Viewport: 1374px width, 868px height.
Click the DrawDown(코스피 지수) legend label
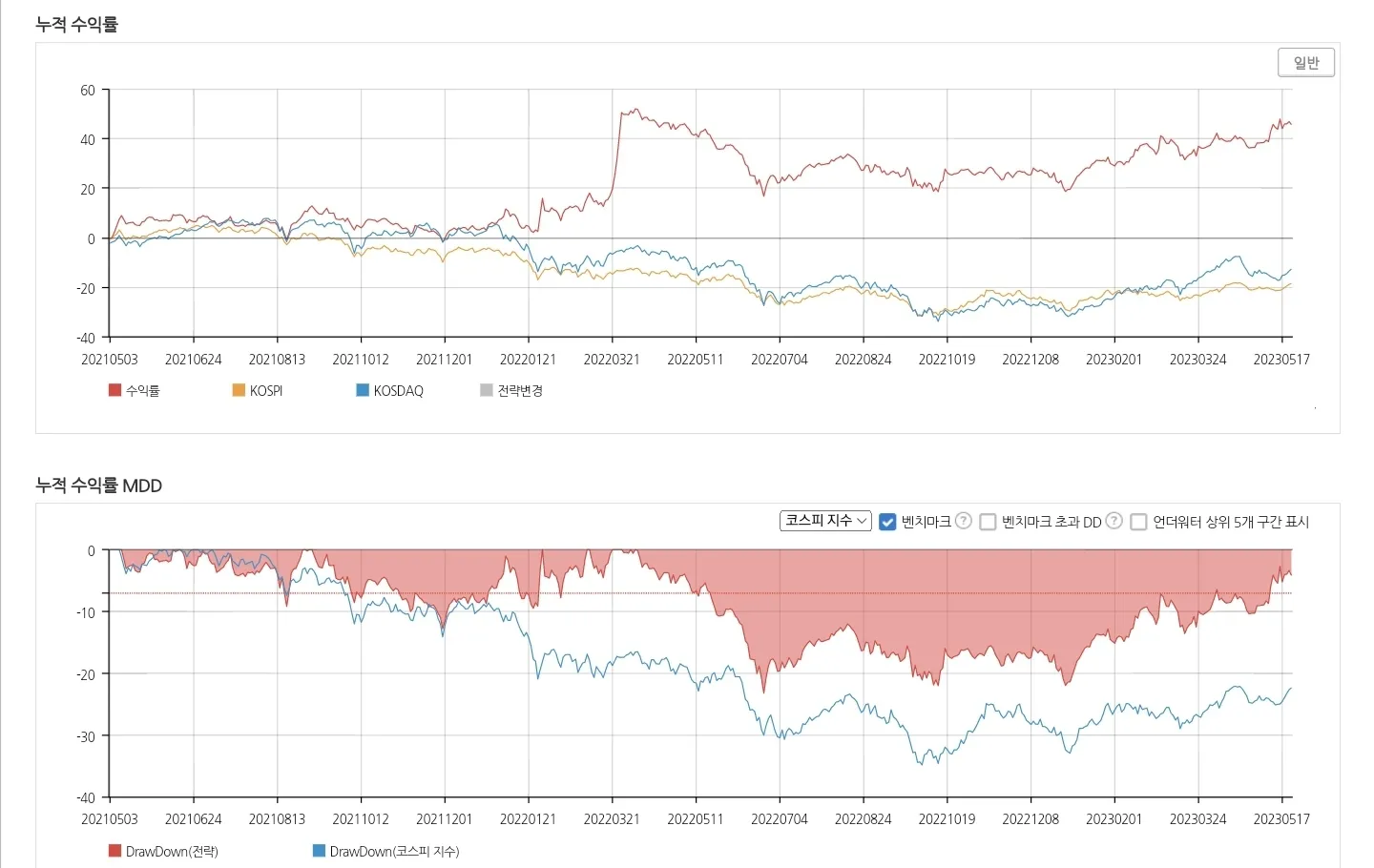pos(395,852)
